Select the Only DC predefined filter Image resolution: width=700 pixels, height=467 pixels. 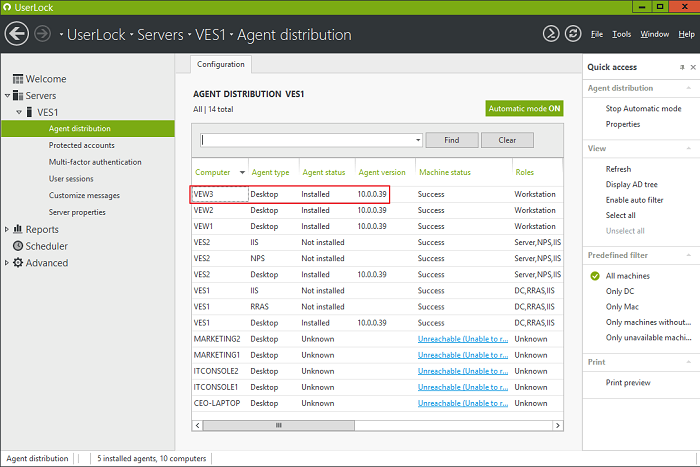[621, 291]
